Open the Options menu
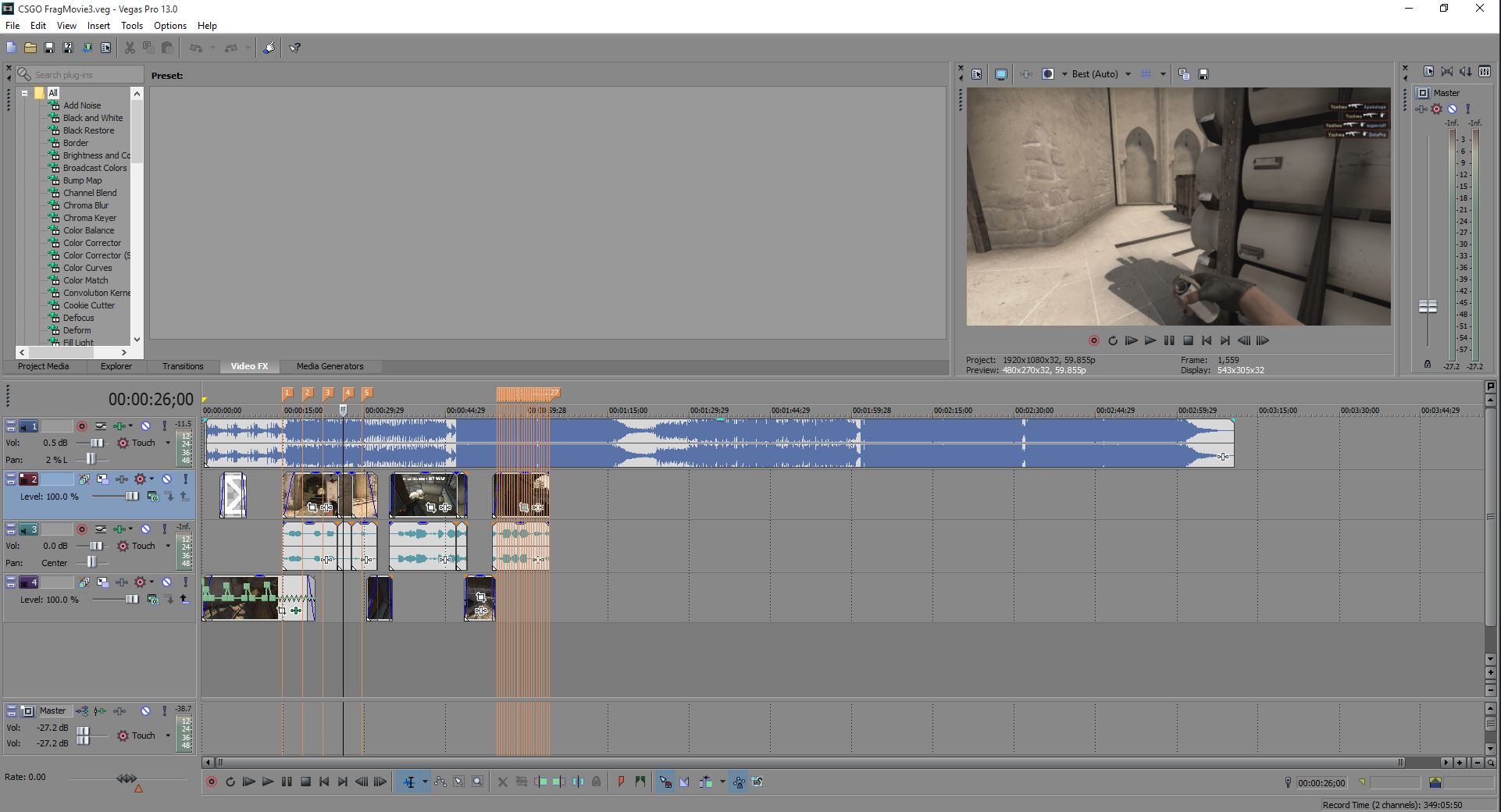Screen dimensions: 1501x812 pos(170,26)
